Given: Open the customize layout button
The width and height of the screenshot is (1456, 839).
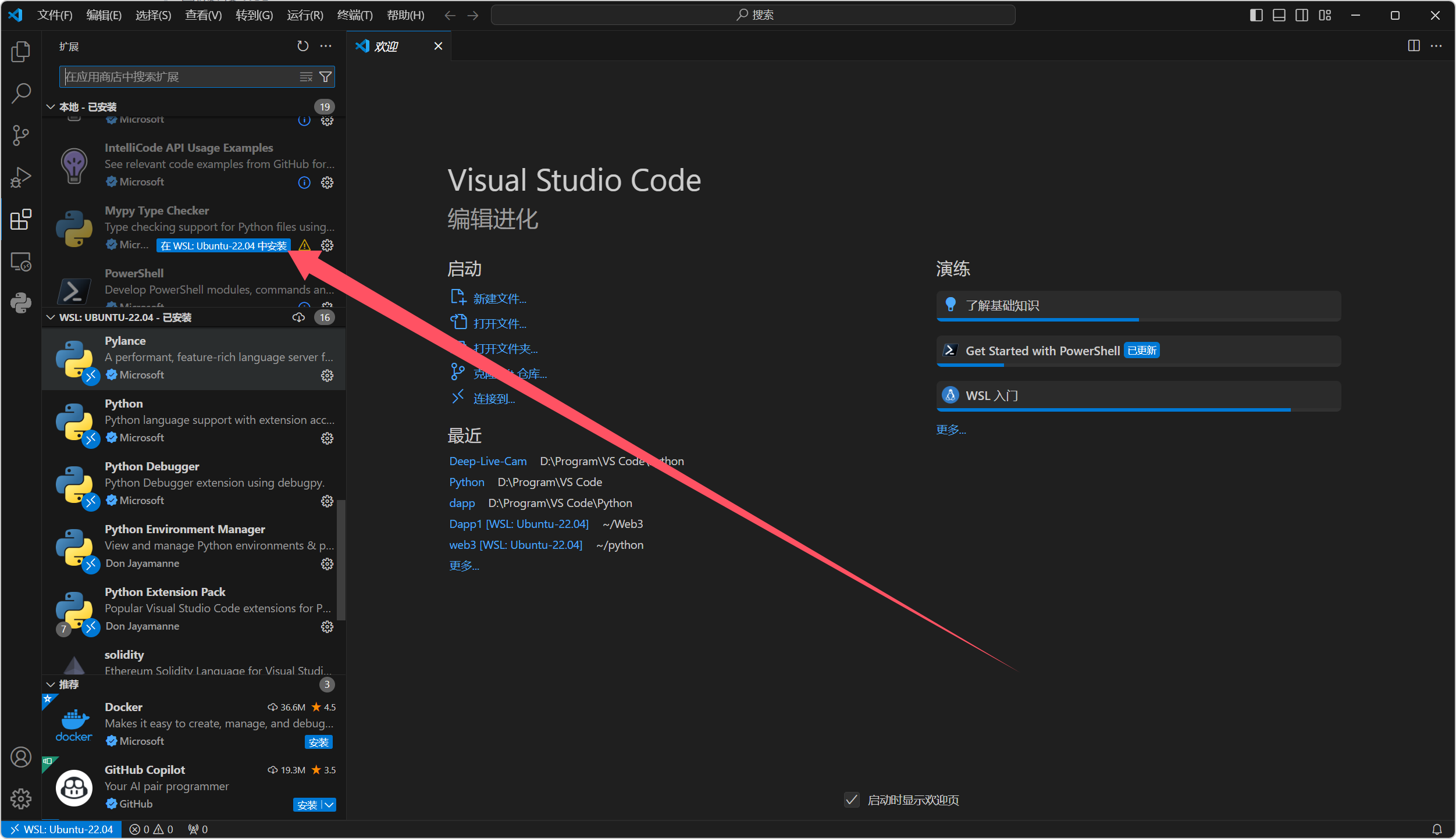Looking at the screenshot, I should click(1325, 15).
